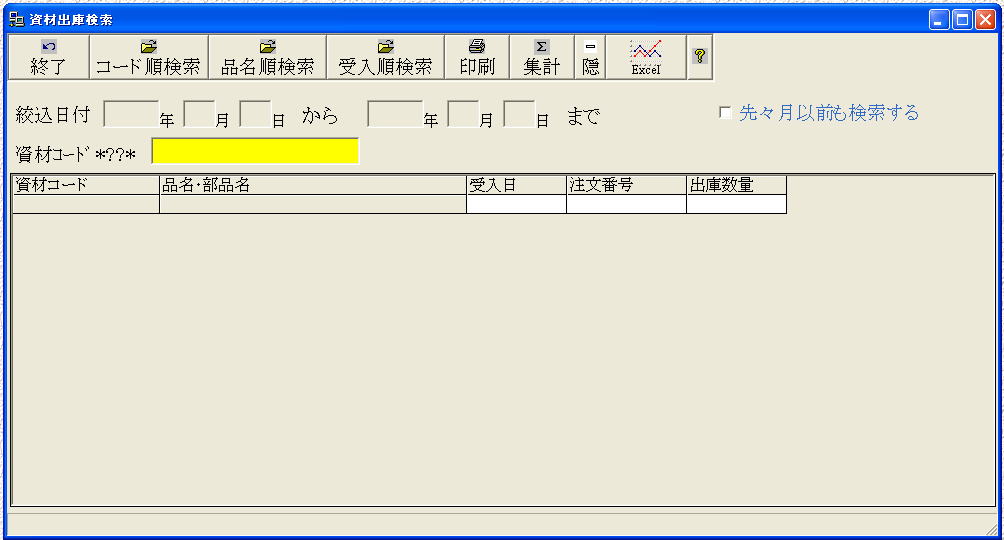Focus the yellow 資材コード input field

coord(255,151)
